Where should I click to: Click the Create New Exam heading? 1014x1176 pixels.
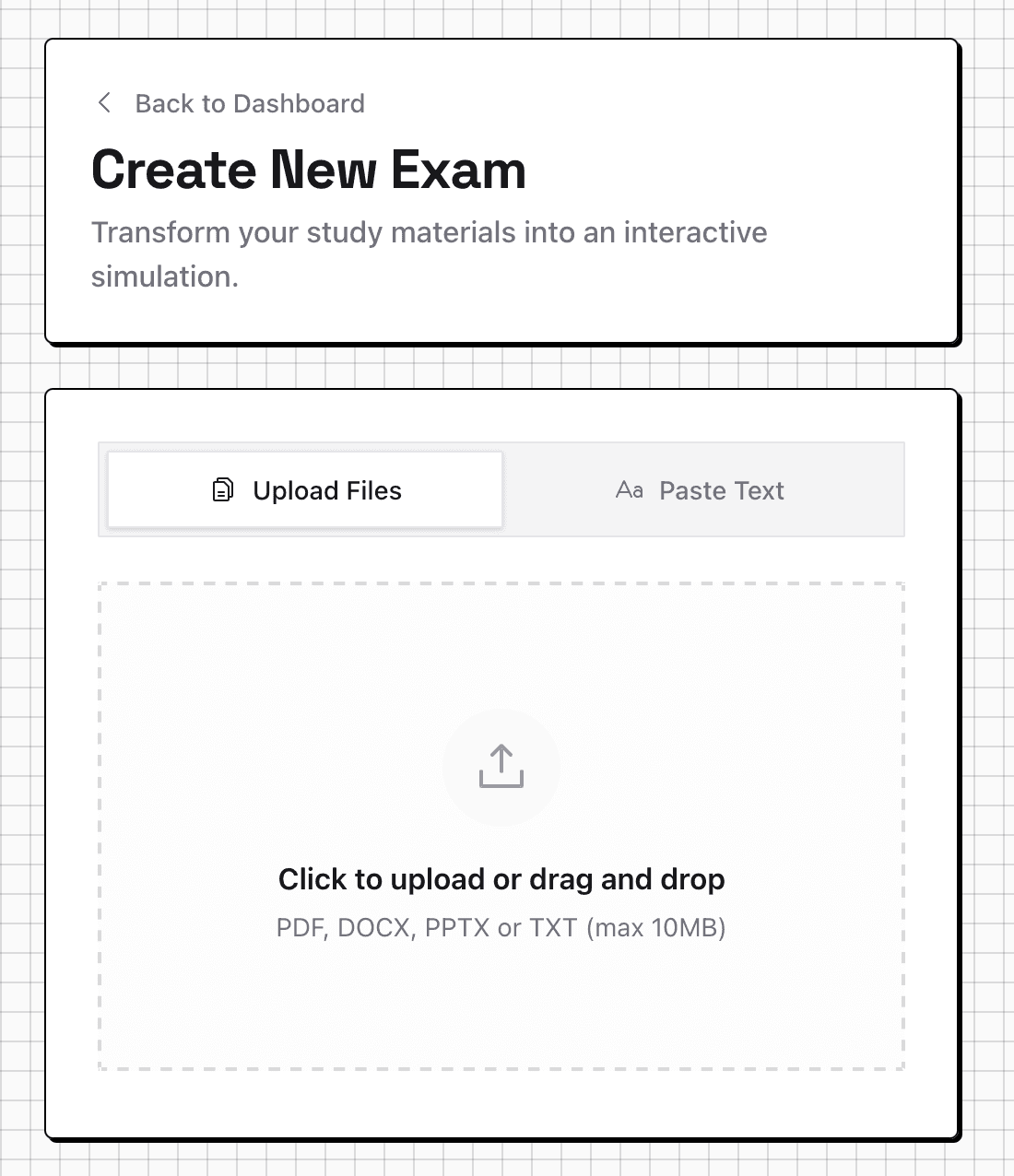pyautogui.click(x=309, y=171)
